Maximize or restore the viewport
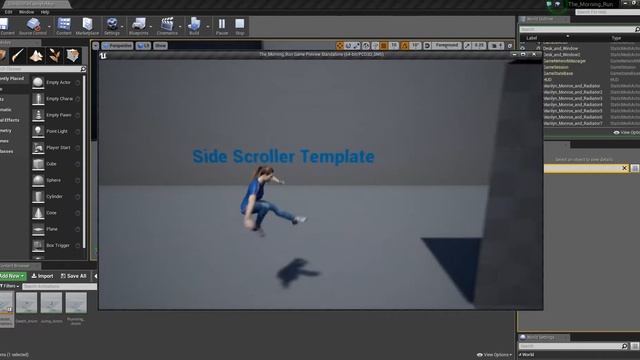This screenshot has height=360, width=640. (x=510, y=46)
